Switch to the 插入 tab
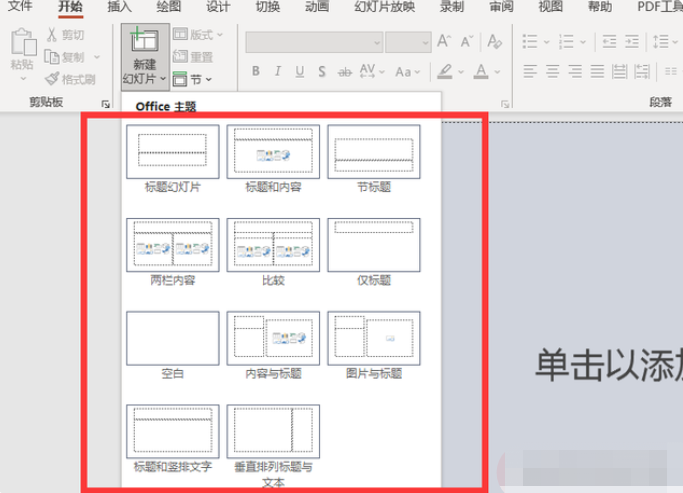The height and width of the screenshot is (493, 683). pos(119,7)
